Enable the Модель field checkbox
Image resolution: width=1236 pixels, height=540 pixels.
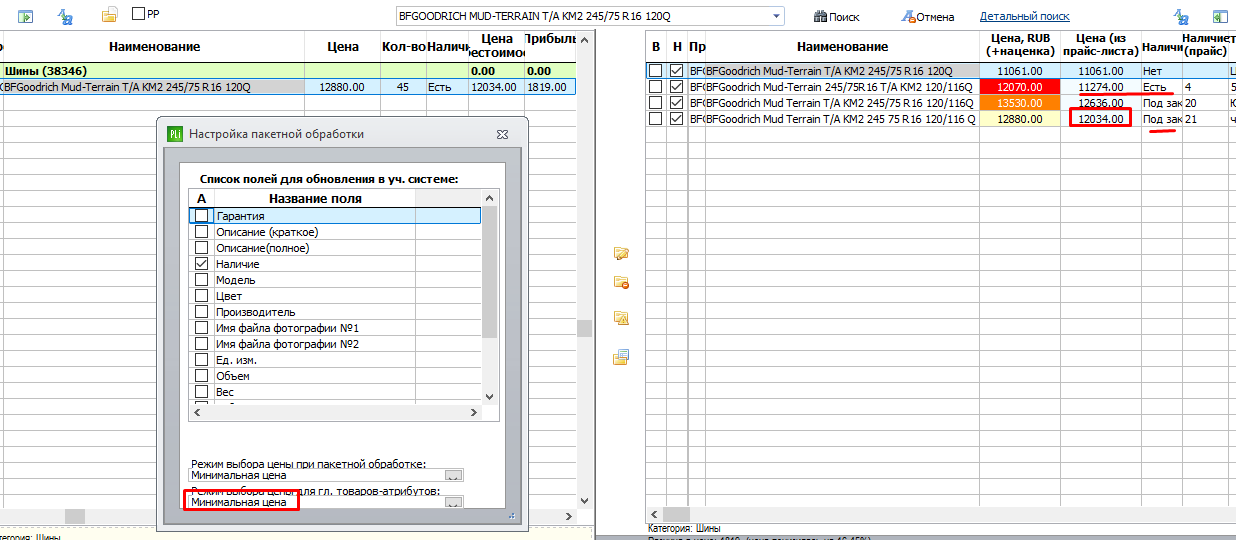202,280
